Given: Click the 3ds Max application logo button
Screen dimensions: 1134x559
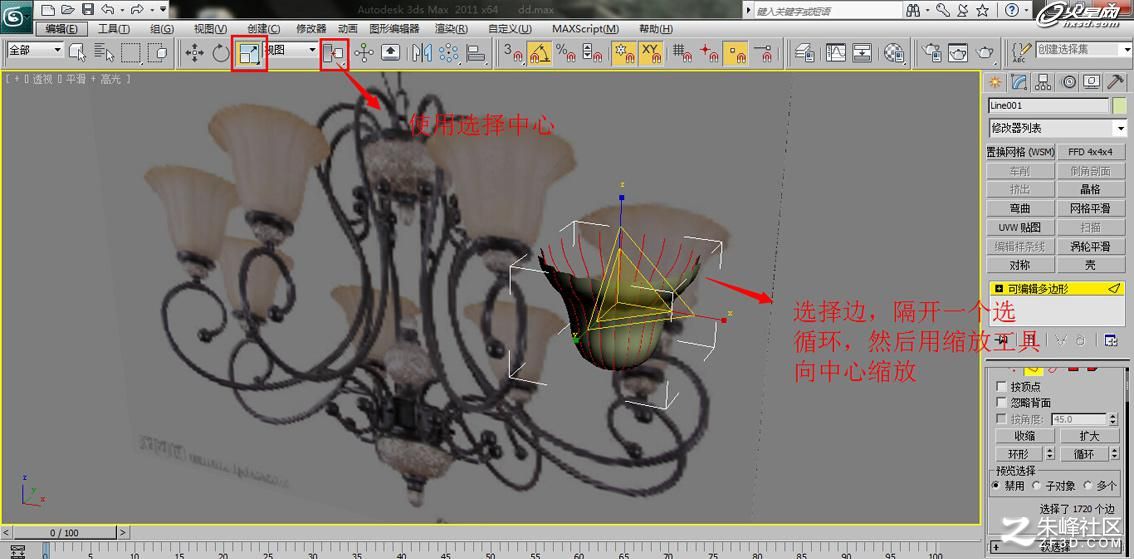Looking at the screenshot, I should click(x=16, y=16).
